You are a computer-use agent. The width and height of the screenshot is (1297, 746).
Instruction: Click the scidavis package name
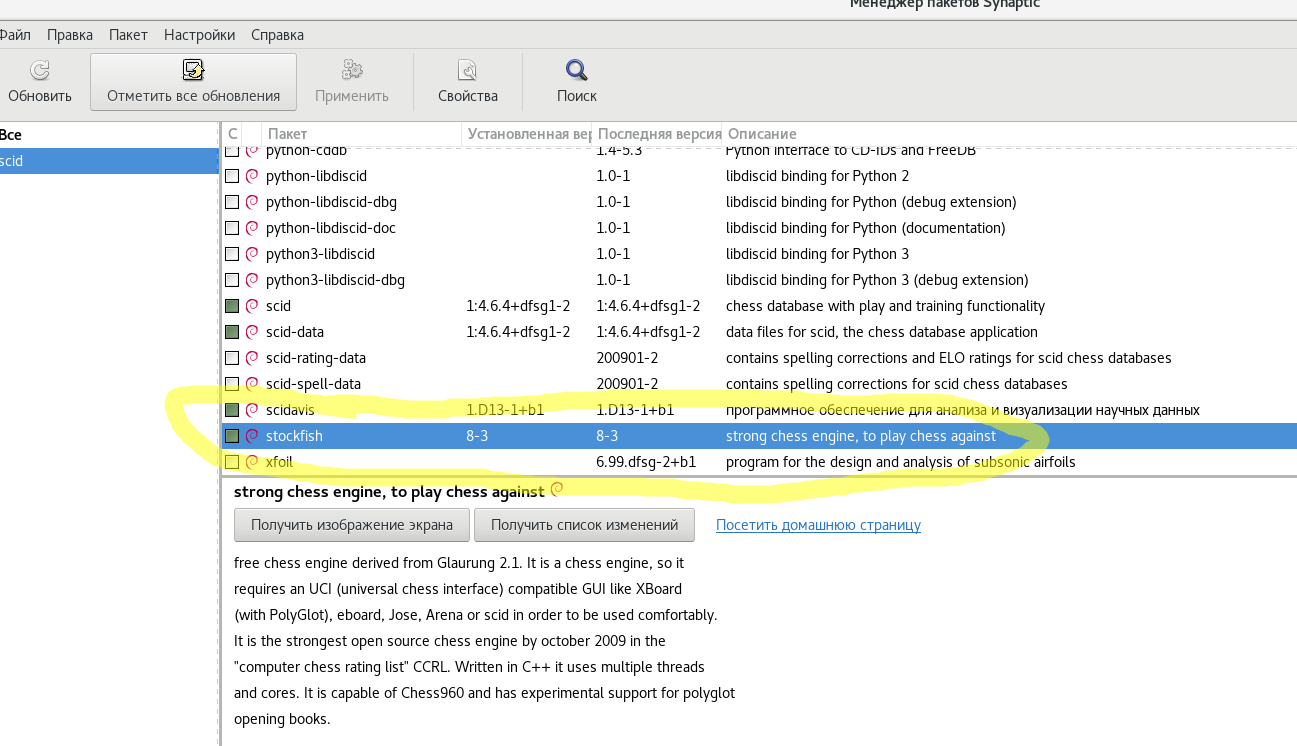292,410
